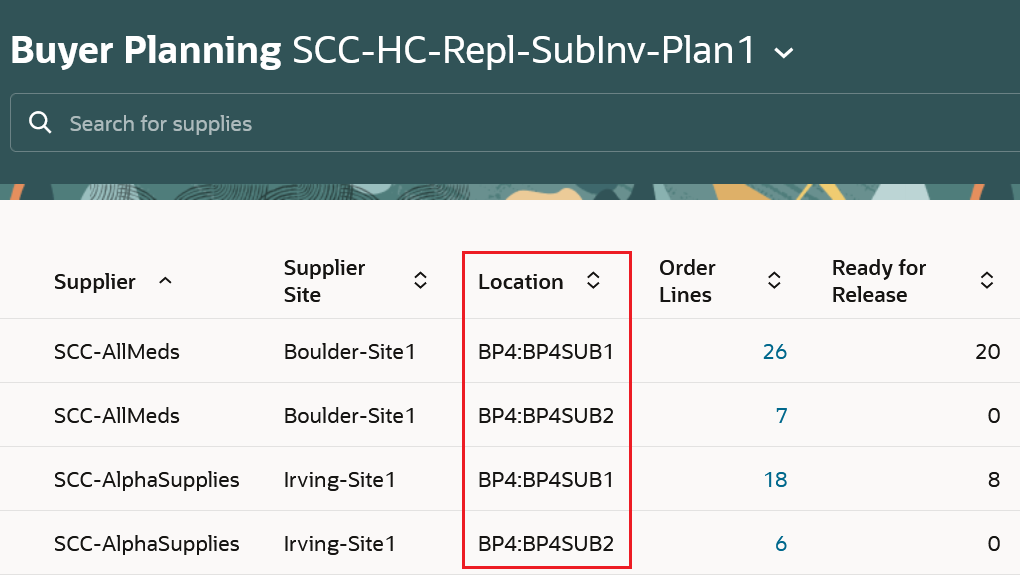1020x575 pixels.
Task: Open the 6 order lines link
Action: click(781, 544)
